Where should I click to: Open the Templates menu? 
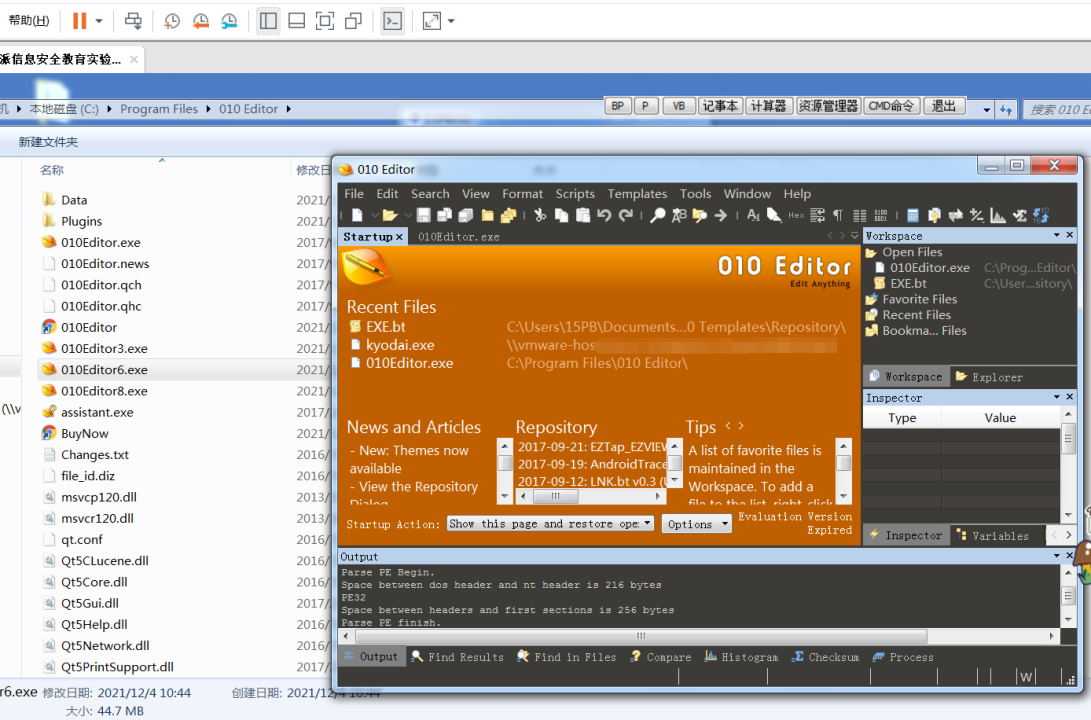coord(637,194)
